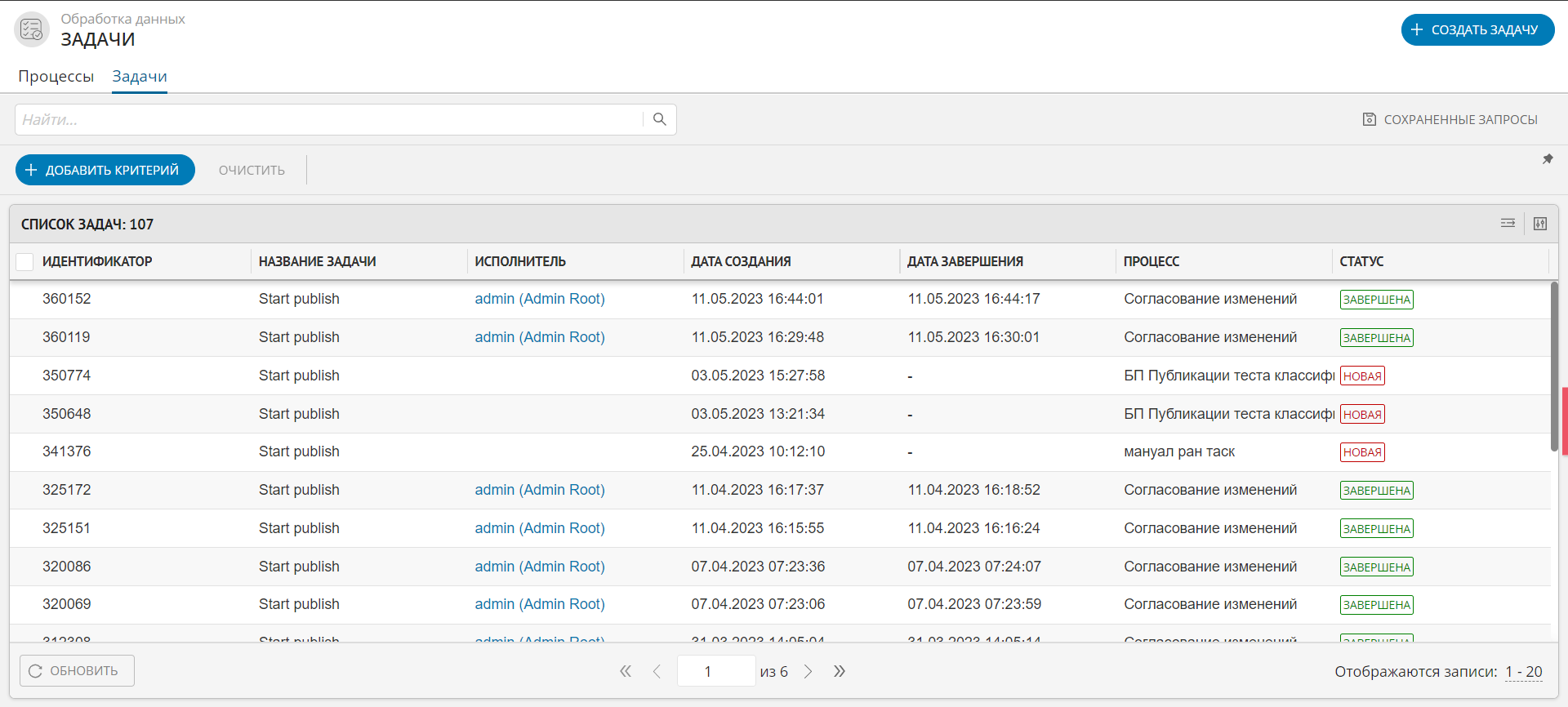Sort by the Процесс column header
This screenshot has height=707, width=1568.
(1151, 261)
